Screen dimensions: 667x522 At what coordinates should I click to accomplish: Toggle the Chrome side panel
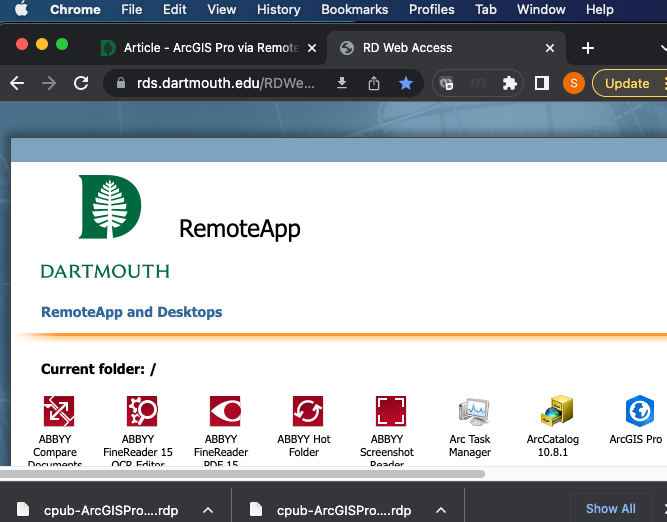click(x=542, y=83)
